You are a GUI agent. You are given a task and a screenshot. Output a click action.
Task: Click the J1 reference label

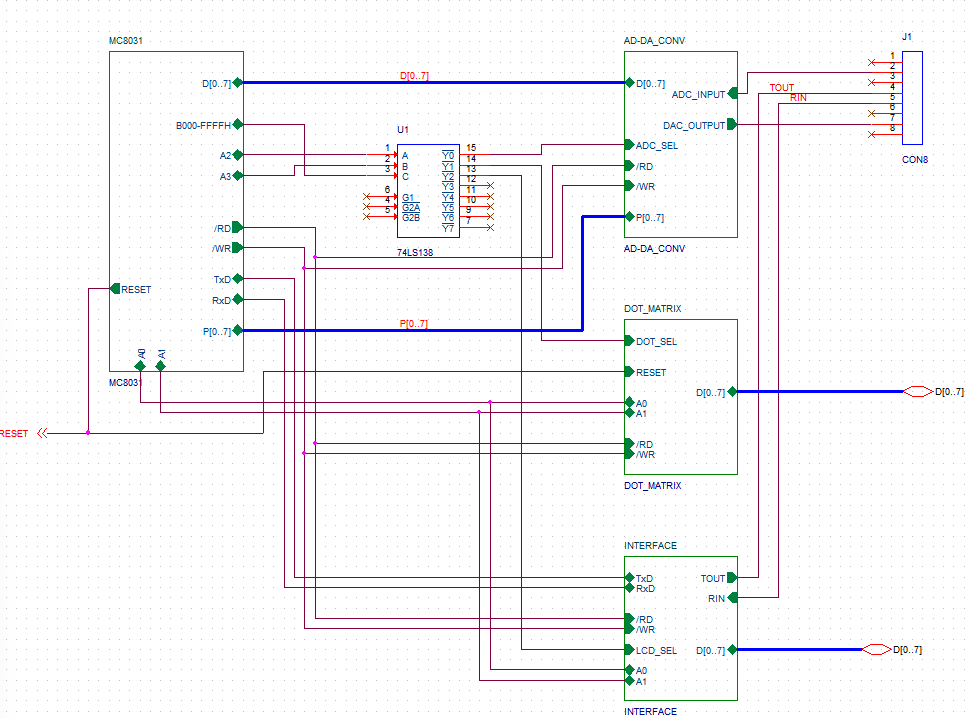coord(907,37)
